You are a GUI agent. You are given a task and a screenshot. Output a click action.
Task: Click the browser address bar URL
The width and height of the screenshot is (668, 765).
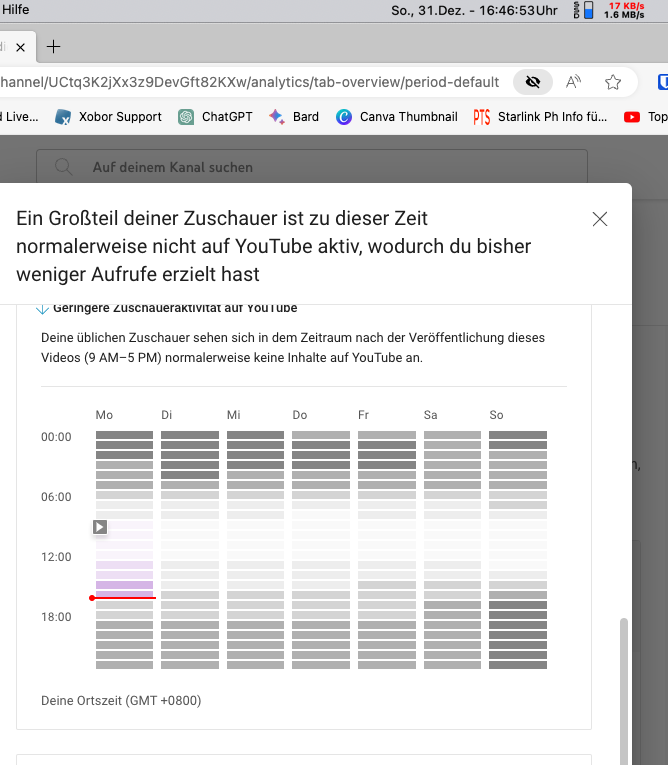point(250,82)
